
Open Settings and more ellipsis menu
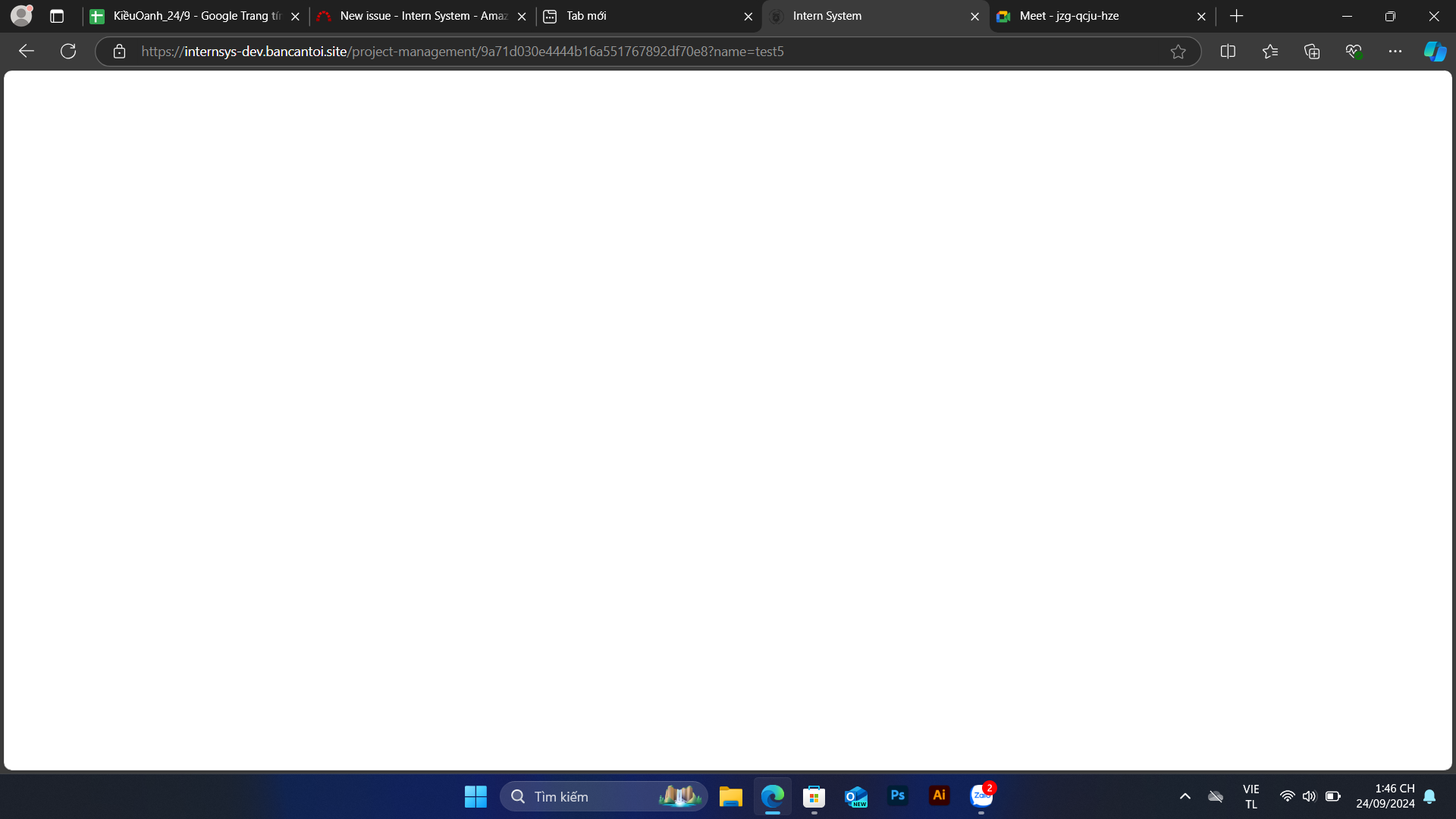coord(1395,52)
